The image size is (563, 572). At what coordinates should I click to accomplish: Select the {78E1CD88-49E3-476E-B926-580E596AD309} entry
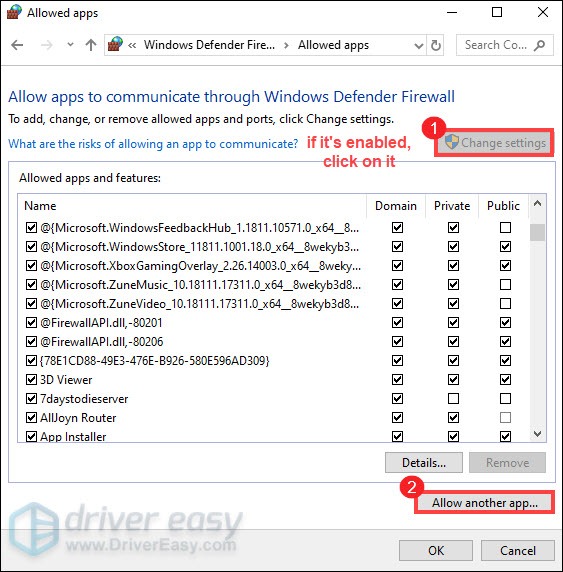[x=154, y=361]
